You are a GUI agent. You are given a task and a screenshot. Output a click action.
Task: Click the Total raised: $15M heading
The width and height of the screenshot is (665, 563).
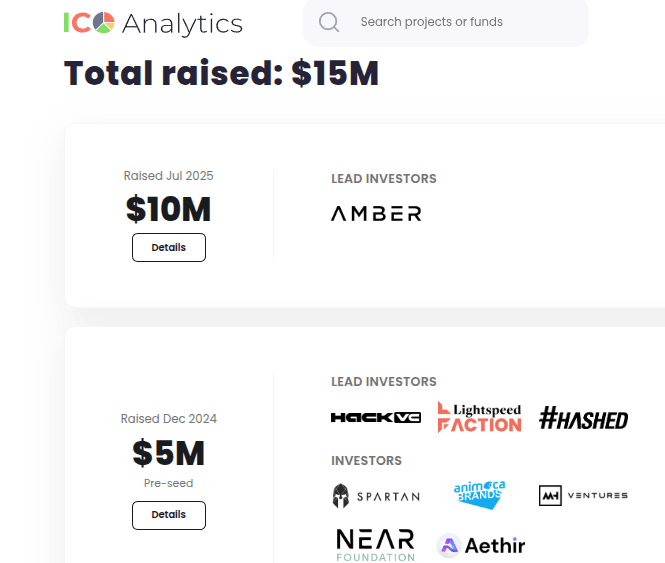[x=221, y=73]
